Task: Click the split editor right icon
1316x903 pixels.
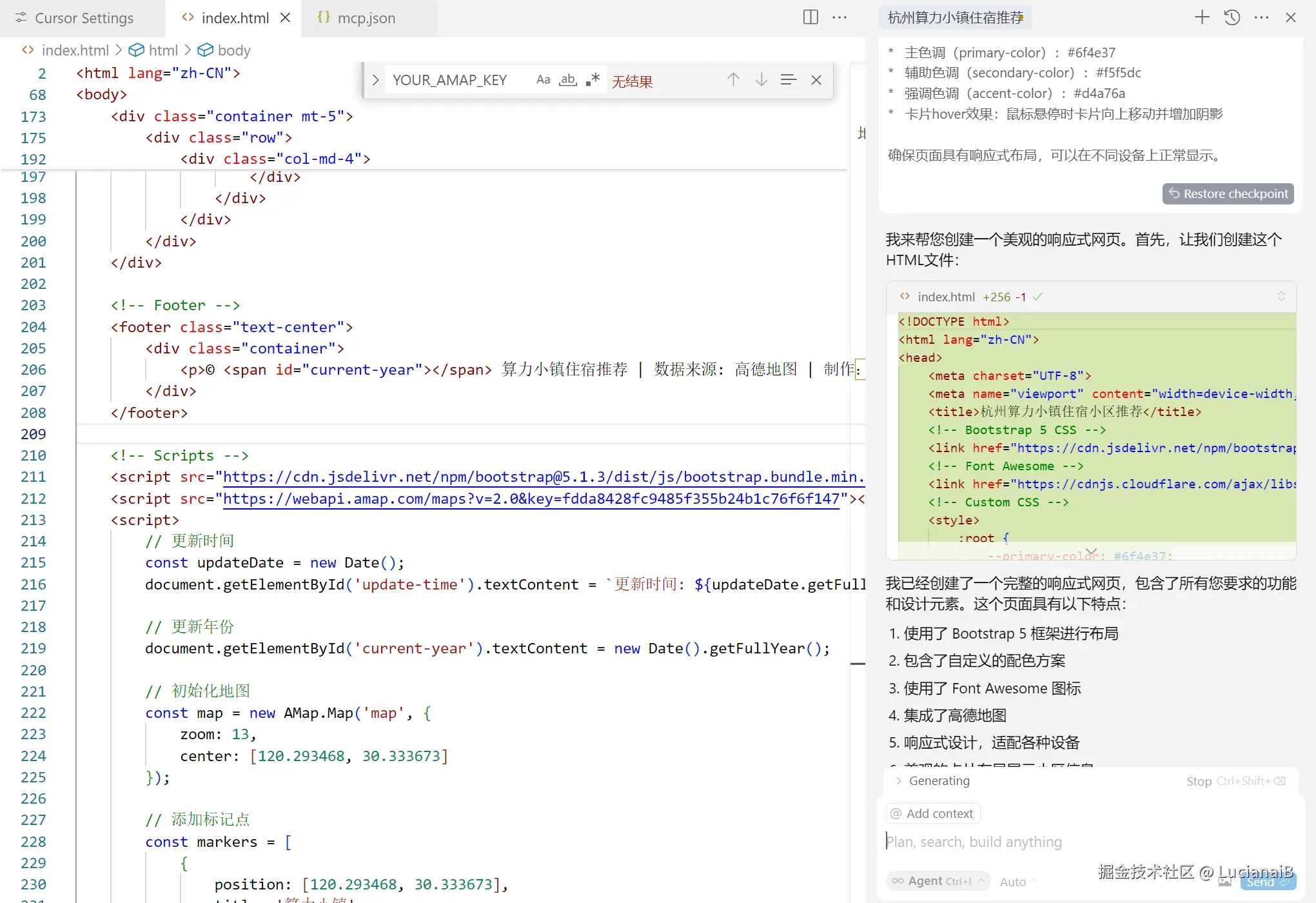Action: (x=810, y=17)
